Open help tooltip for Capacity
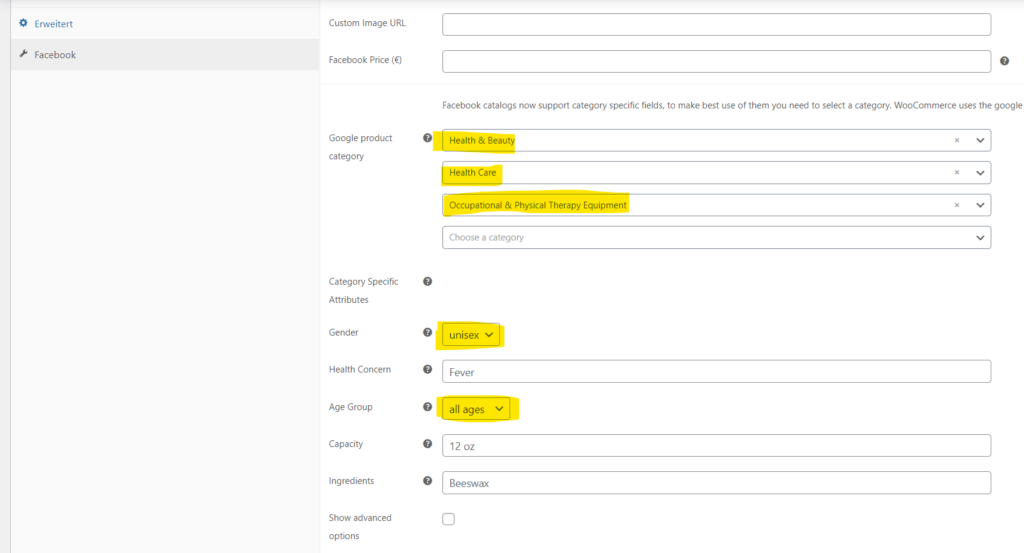The height and width of the screenshot is (553, 1024). (427, 443)
